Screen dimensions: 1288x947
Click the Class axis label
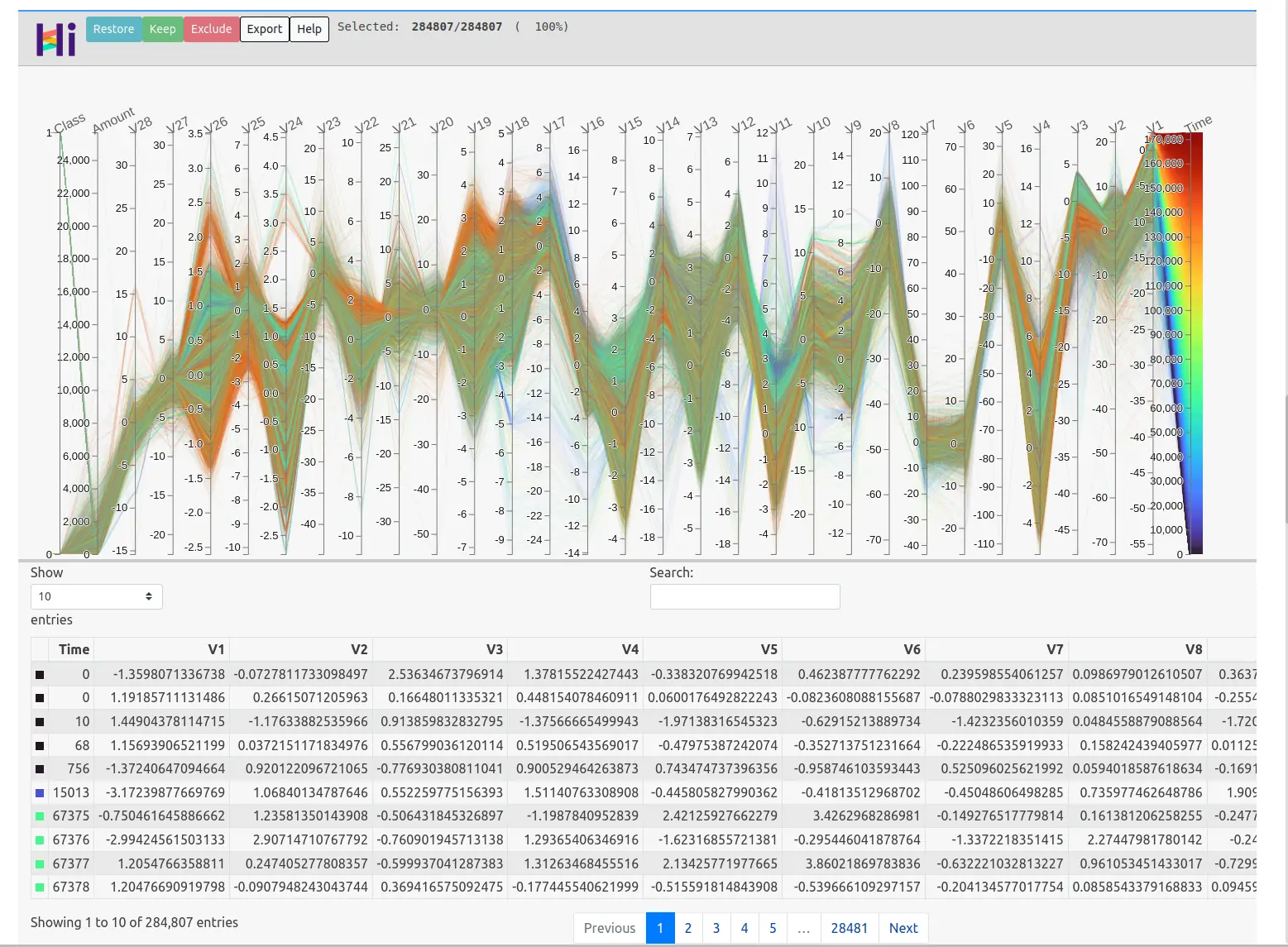(x=69, y=123)
